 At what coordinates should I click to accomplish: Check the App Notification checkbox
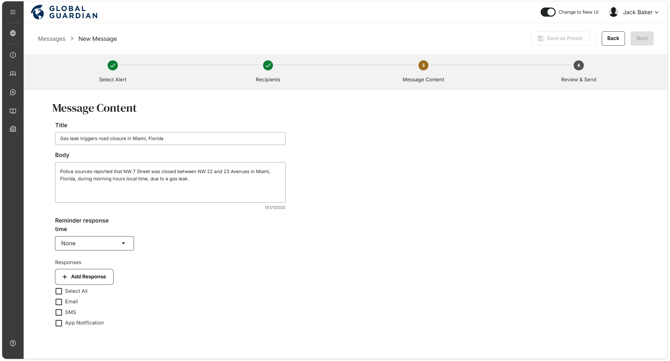tap(59, 323)
